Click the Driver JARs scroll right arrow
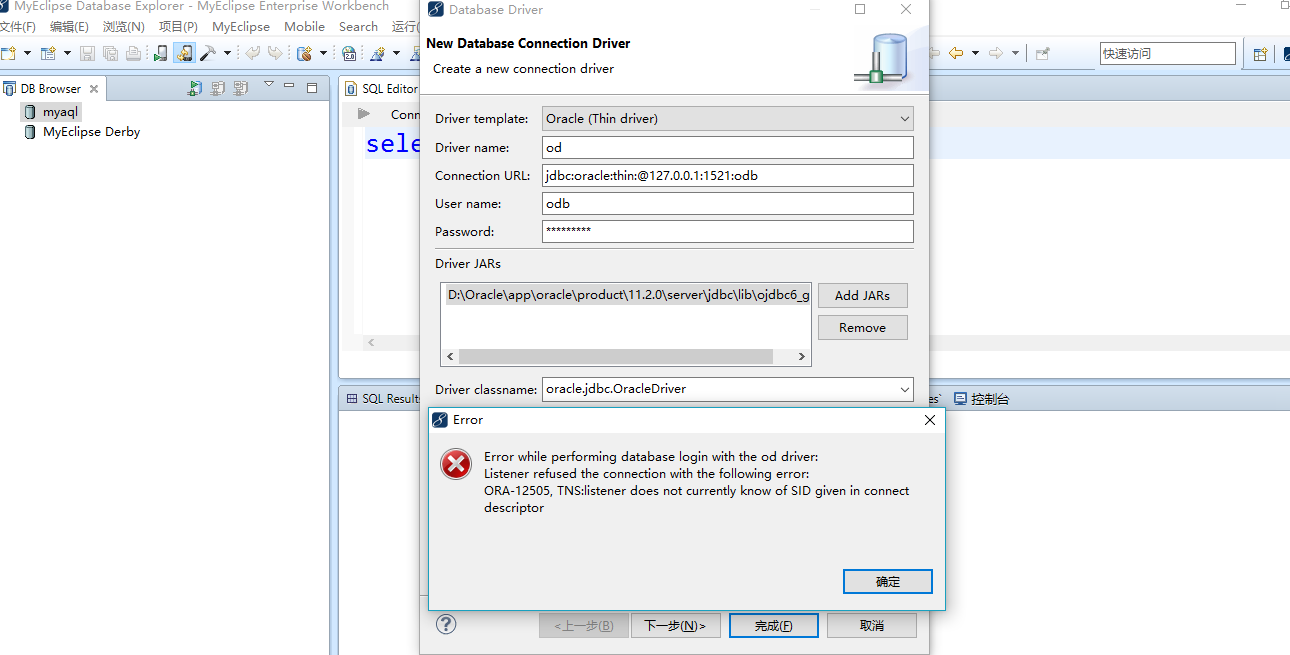The height and width of the screenshot is (655, 1290). [802, 356]
